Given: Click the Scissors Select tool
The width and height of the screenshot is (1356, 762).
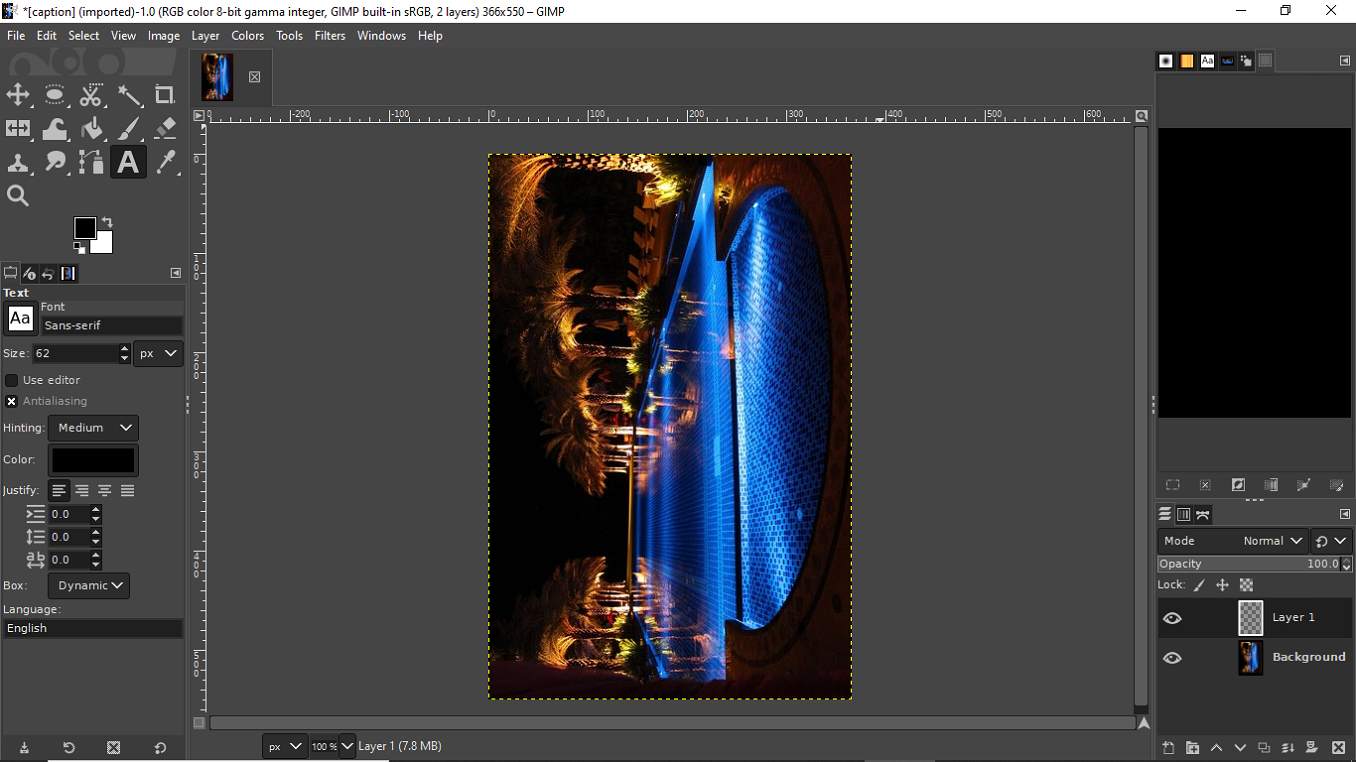Looking at the screenshot, I should pos(92,96).
